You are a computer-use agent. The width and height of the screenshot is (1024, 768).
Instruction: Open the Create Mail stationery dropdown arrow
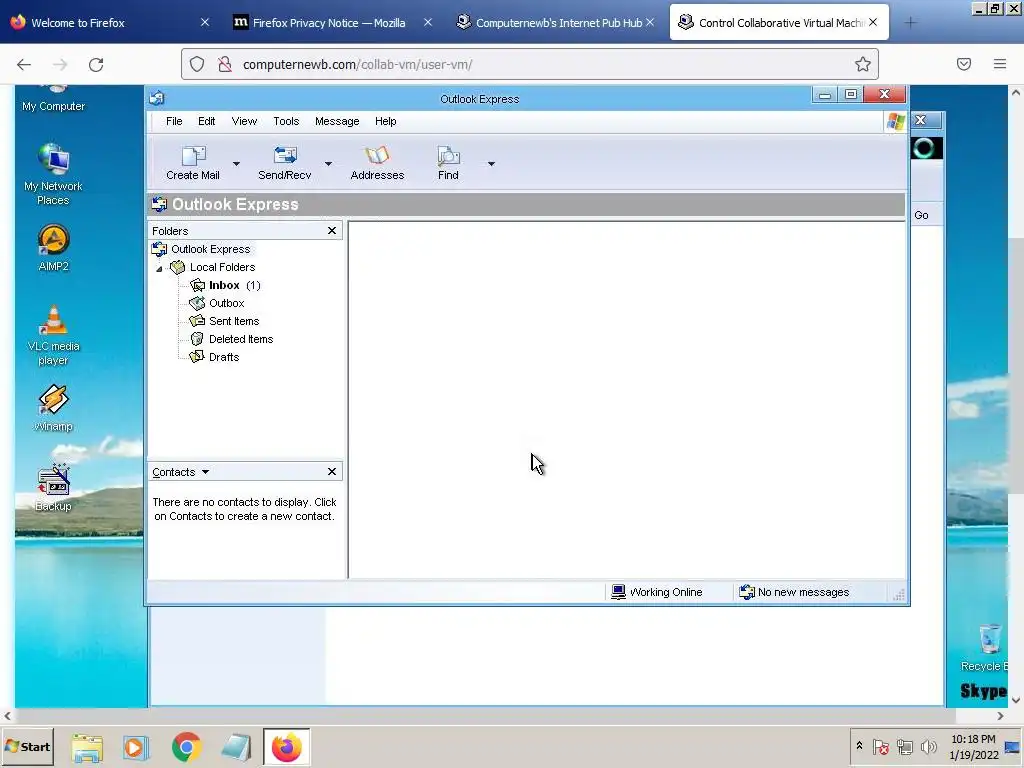click(x=236, y=164)
